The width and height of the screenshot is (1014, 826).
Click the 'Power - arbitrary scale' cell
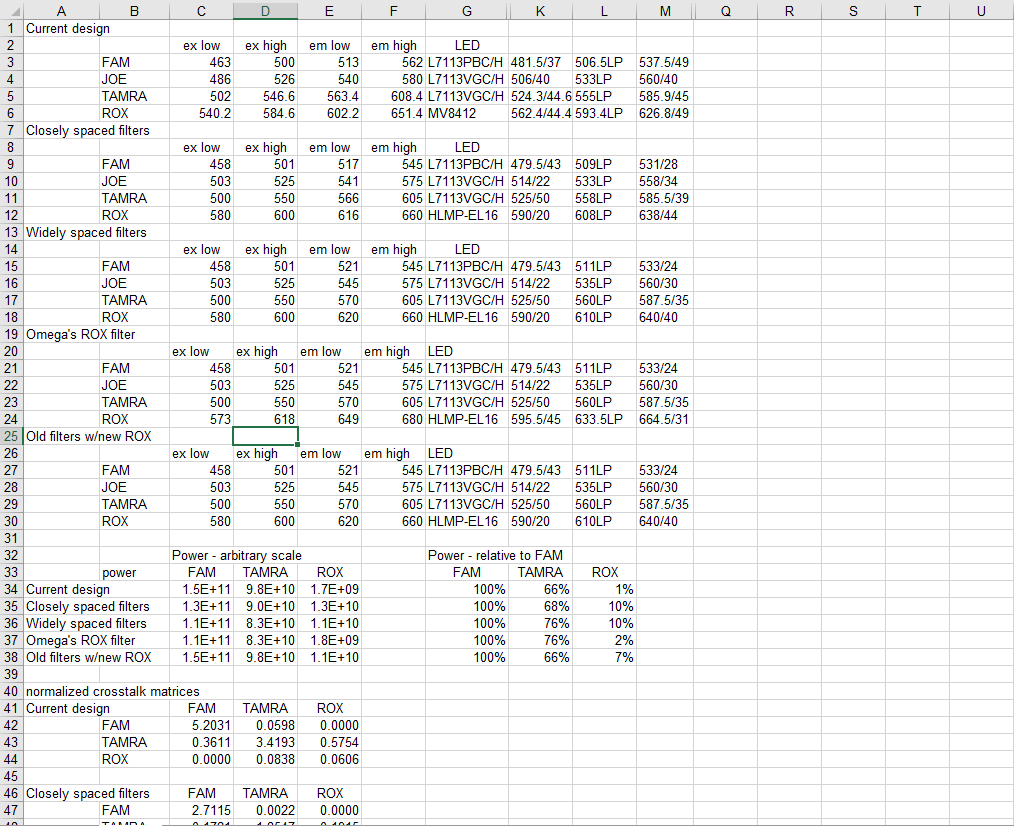[236, 555]
